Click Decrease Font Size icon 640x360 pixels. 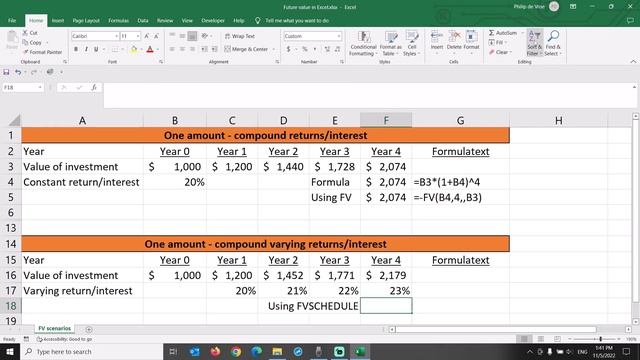tap(156, 36)
